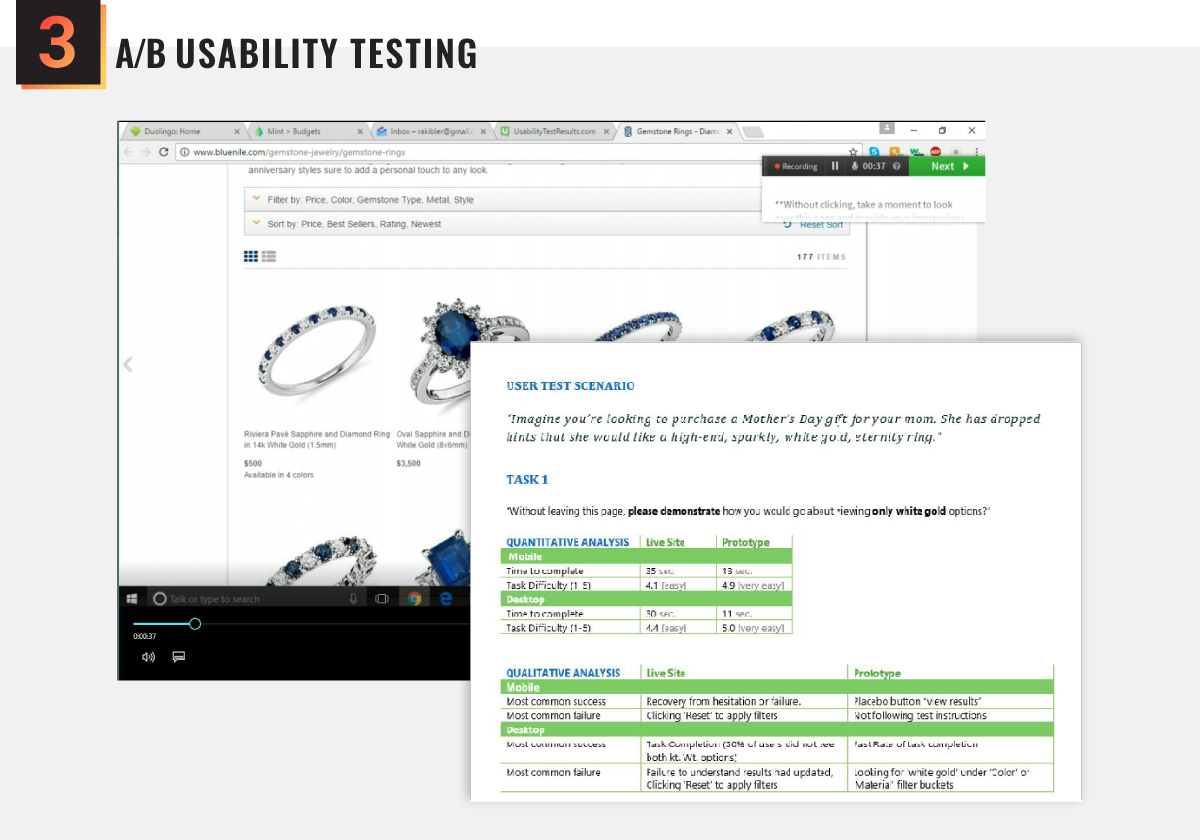Click the green Next button
1200x840 pixels.
pos(947,166)
